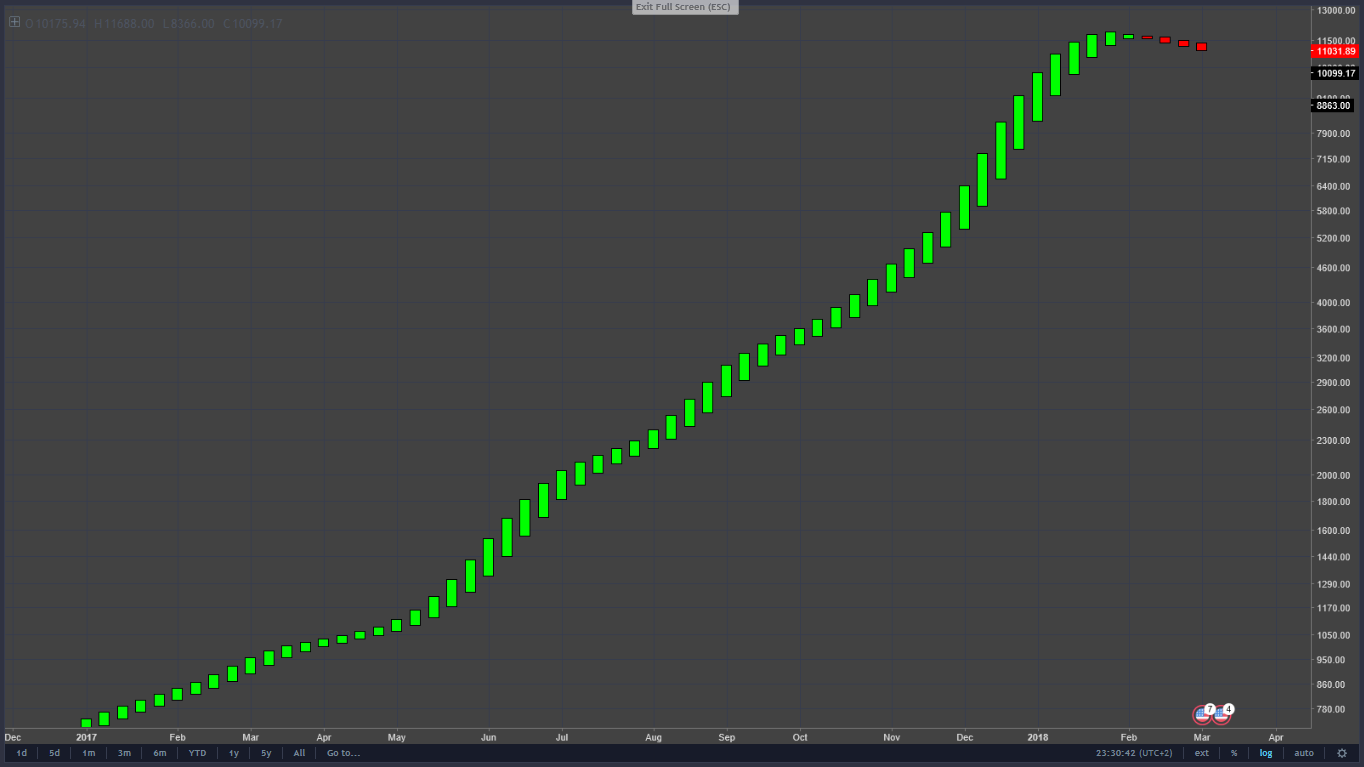Click the C10099.17 close value in legend

[252, 23]
